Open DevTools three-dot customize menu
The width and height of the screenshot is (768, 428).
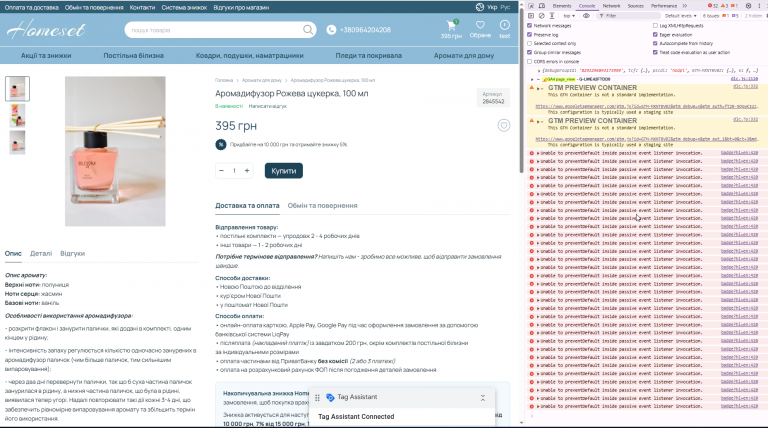(x=760, y=6)
